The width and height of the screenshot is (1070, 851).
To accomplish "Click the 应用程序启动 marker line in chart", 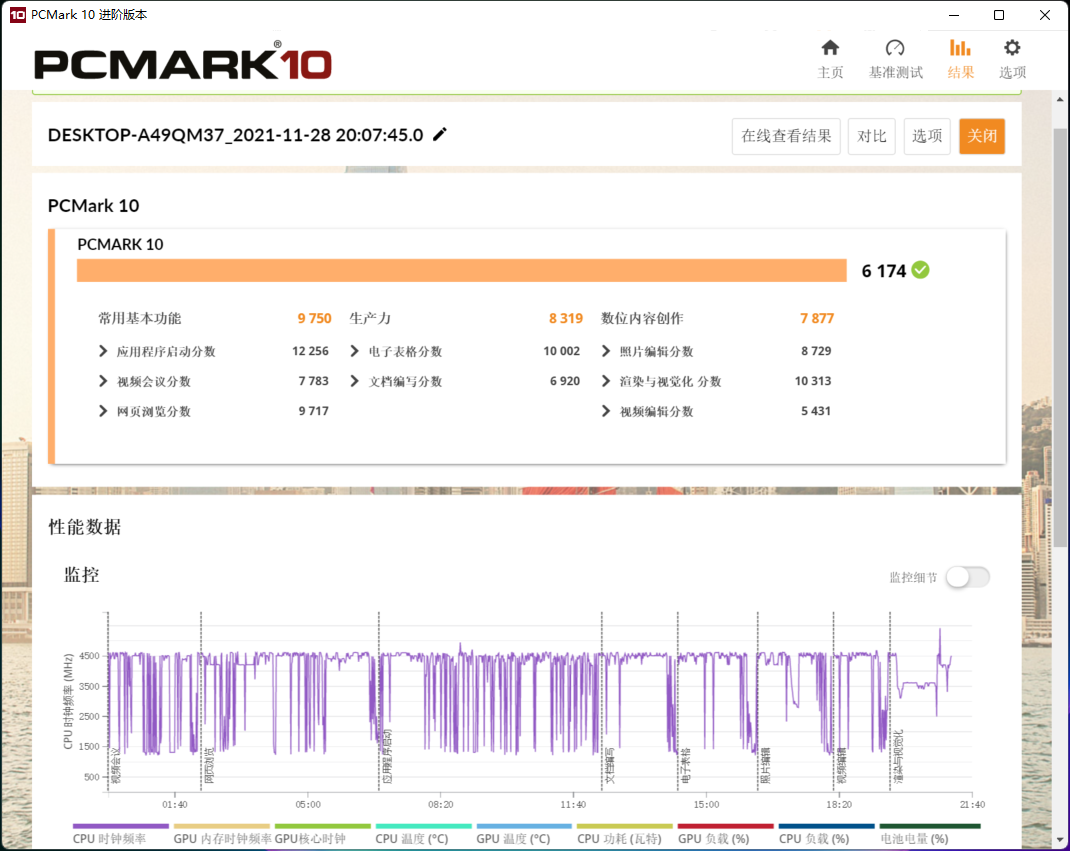I will (379, 702).
